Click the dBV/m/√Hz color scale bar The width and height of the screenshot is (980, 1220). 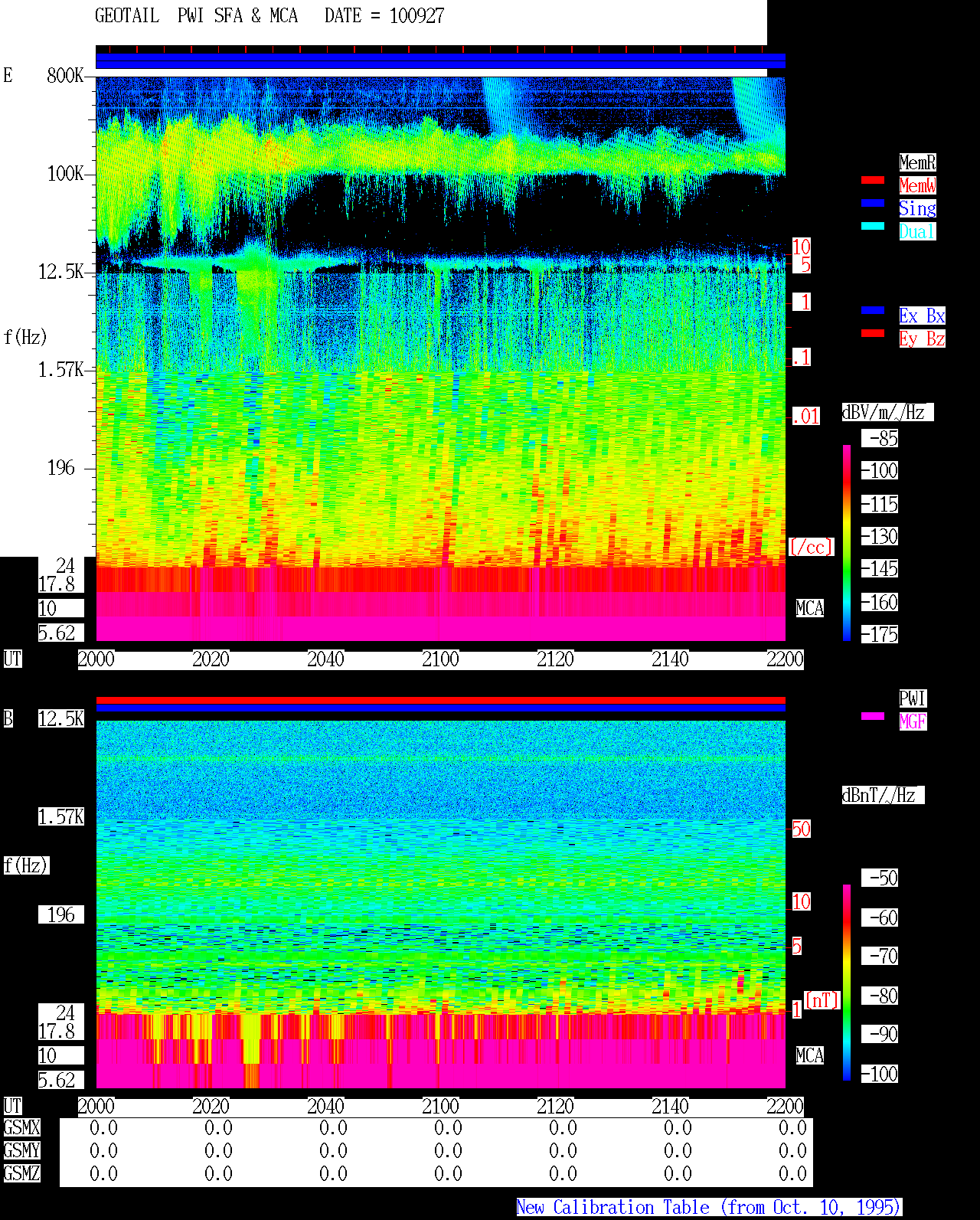tap(847, 542)
